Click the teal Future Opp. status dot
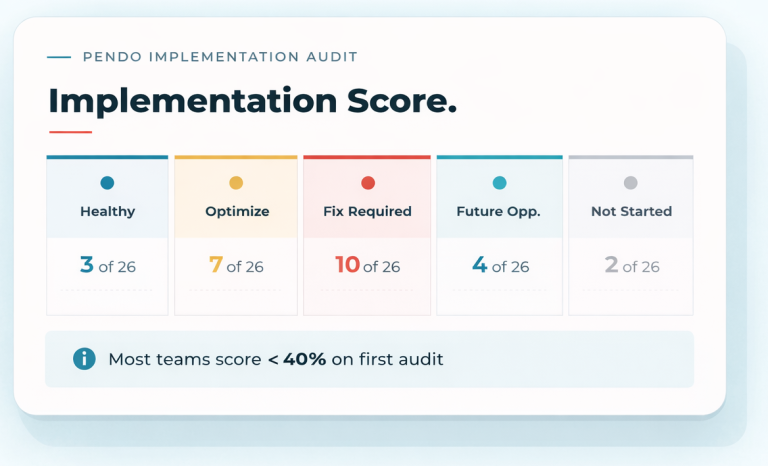 [x=499, y=183]
